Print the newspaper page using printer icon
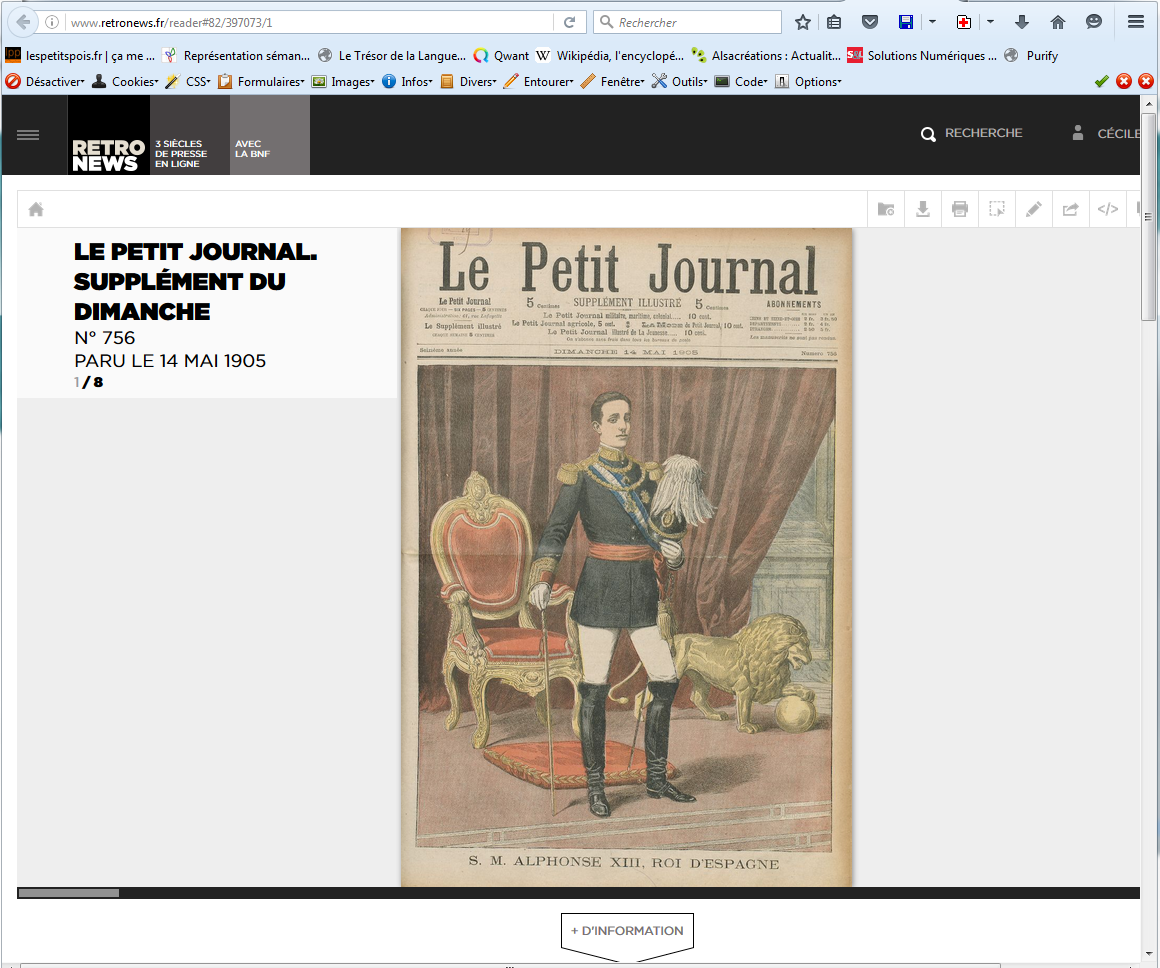 [960, 209]
